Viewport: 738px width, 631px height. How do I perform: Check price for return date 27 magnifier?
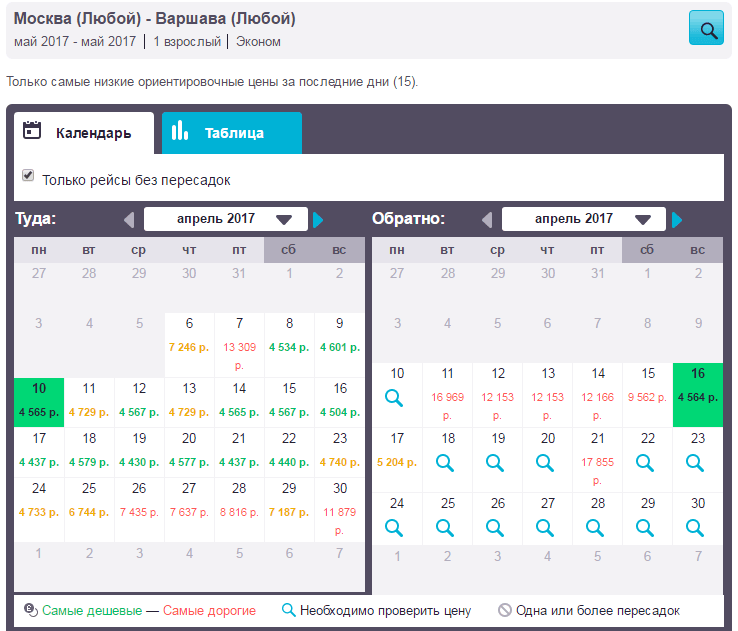(x=545, y=528)
